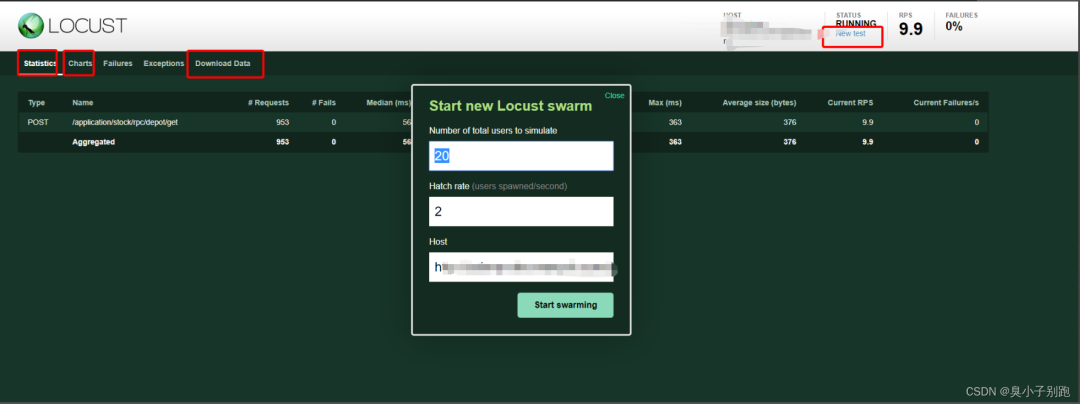The width and height of the screenshot is (1080, 404).
Task: Click the Aggregated row label
Action: point(94,142)
